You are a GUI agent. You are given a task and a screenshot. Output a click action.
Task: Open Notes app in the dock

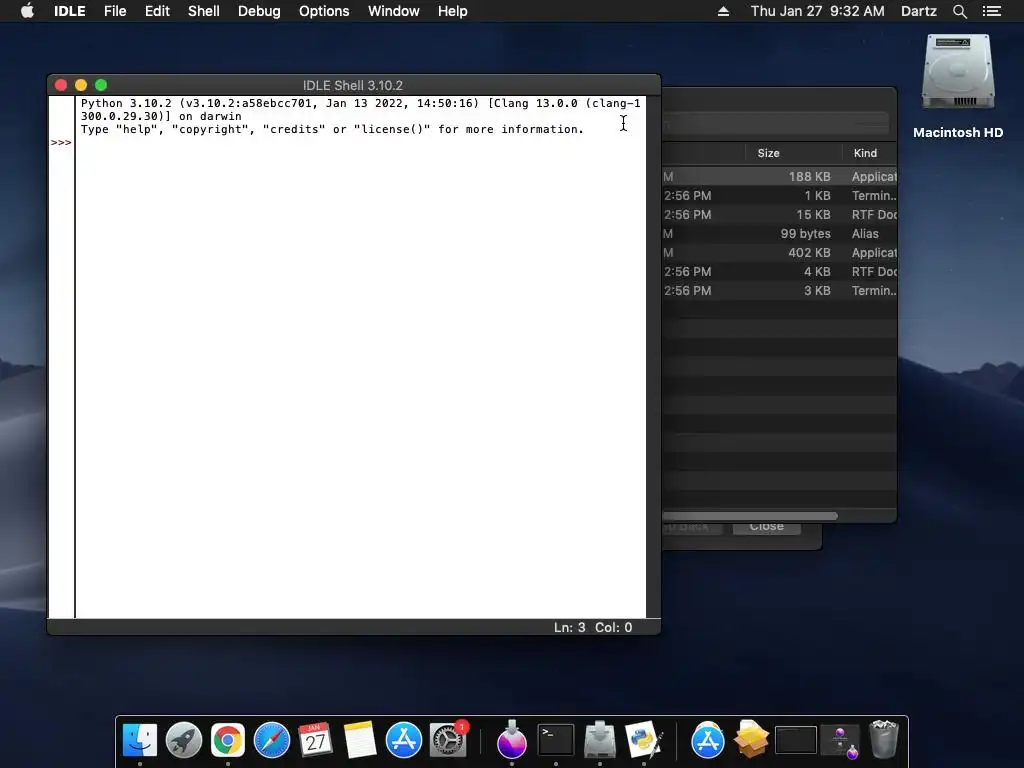[359, 740]
